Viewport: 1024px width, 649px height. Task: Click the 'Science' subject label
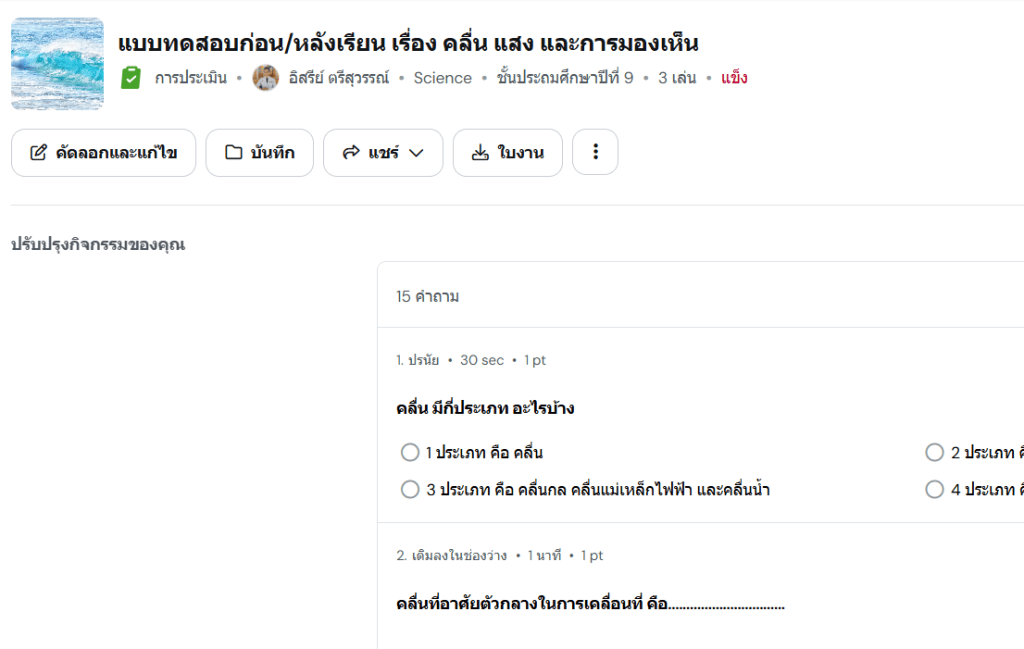pos(443,78)
